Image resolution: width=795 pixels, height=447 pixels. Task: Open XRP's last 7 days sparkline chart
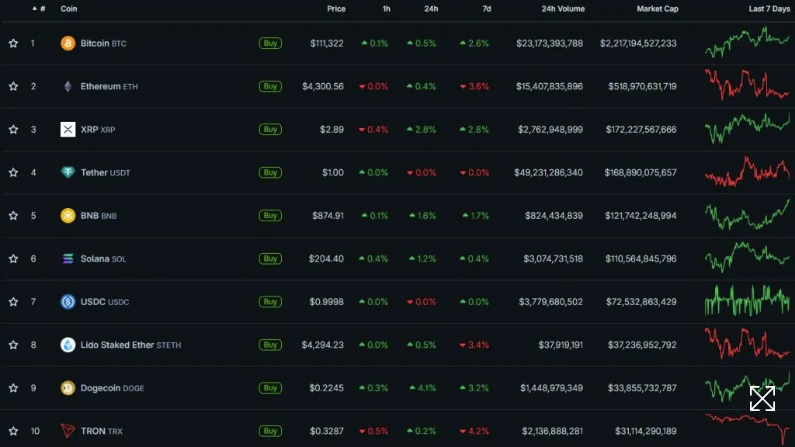[x=747, y=129]
